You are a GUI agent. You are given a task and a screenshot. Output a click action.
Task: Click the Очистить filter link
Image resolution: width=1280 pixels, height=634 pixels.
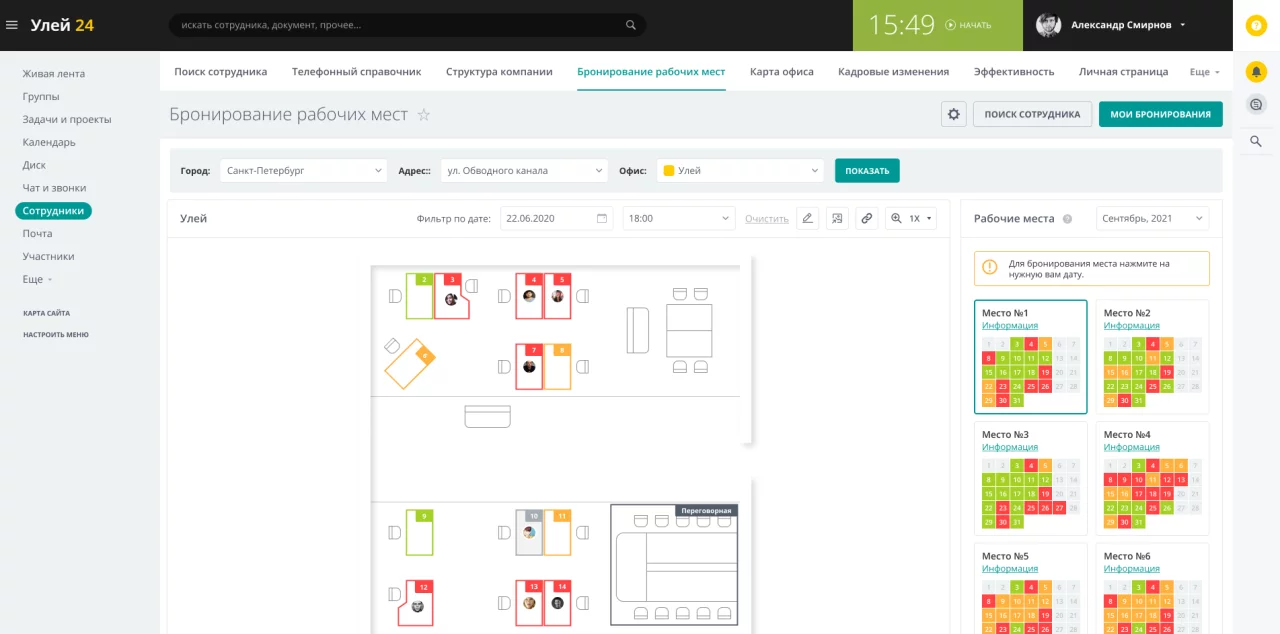[x=767, y=219]
